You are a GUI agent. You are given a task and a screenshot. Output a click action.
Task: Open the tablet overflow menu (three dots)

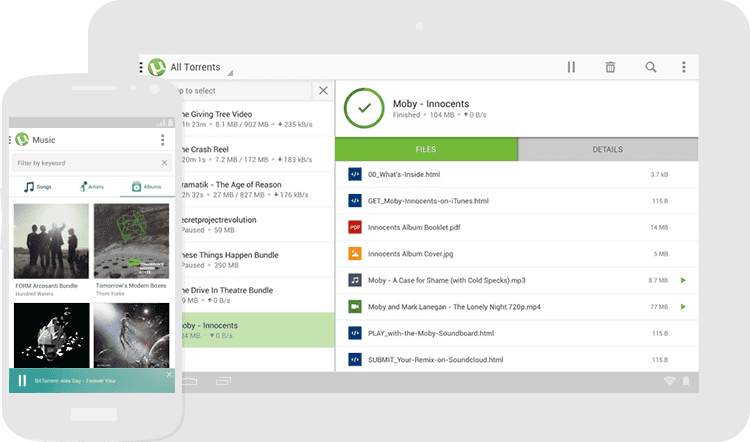pyautogui.click(x=684, y=67)
